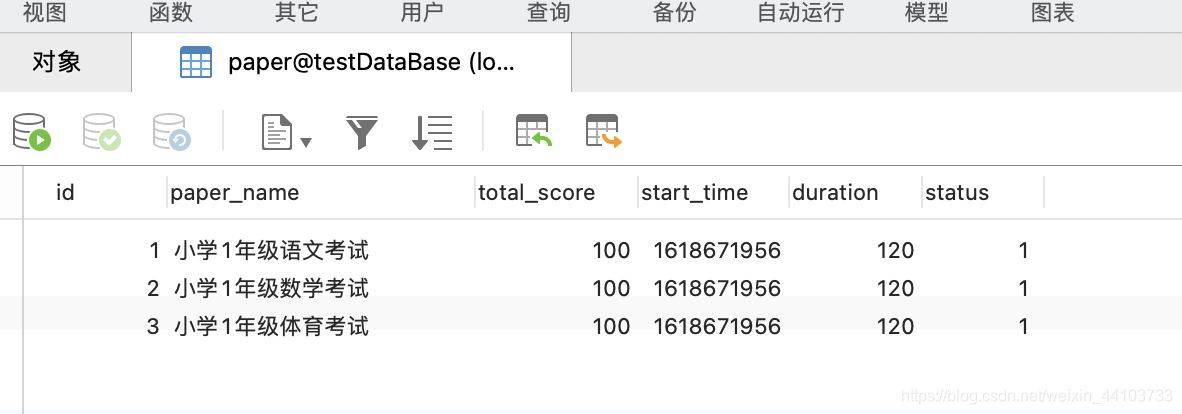The width and height of the screenshot is (1182, 414).
Task: Open the 函数 toolbar section
Action: coord(170,12)
